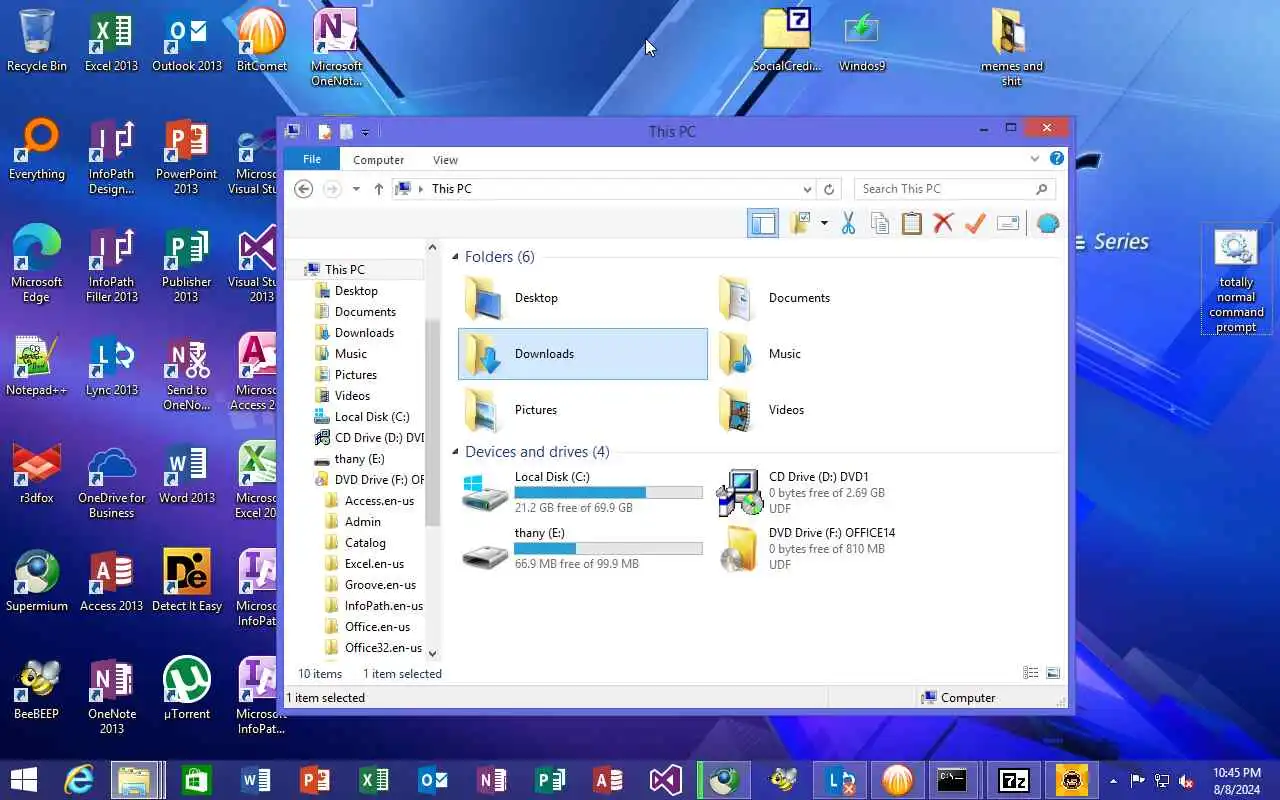Open Quick Access Toolbar customize dropdown

coord(365,132)
